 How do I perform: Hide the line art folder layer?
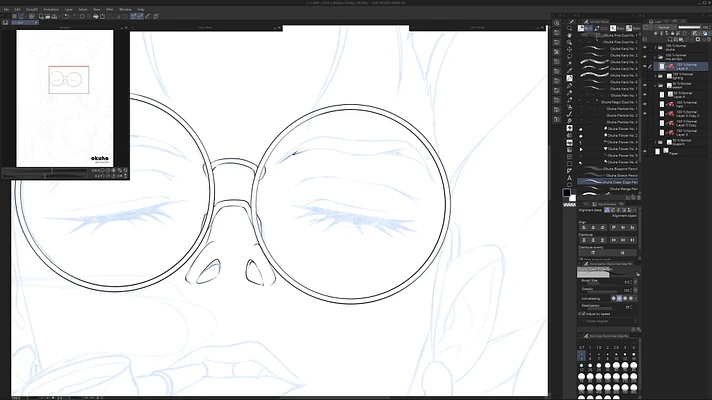tap(645, 57)
